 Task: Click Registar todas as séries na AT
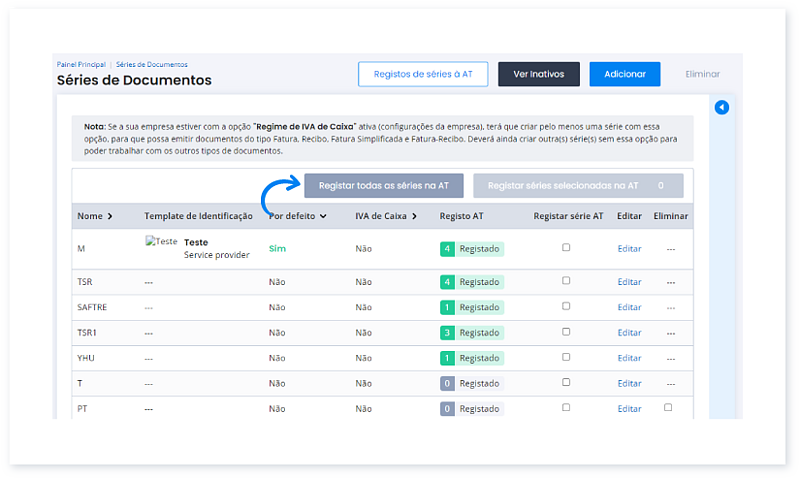tap(384, 186)
